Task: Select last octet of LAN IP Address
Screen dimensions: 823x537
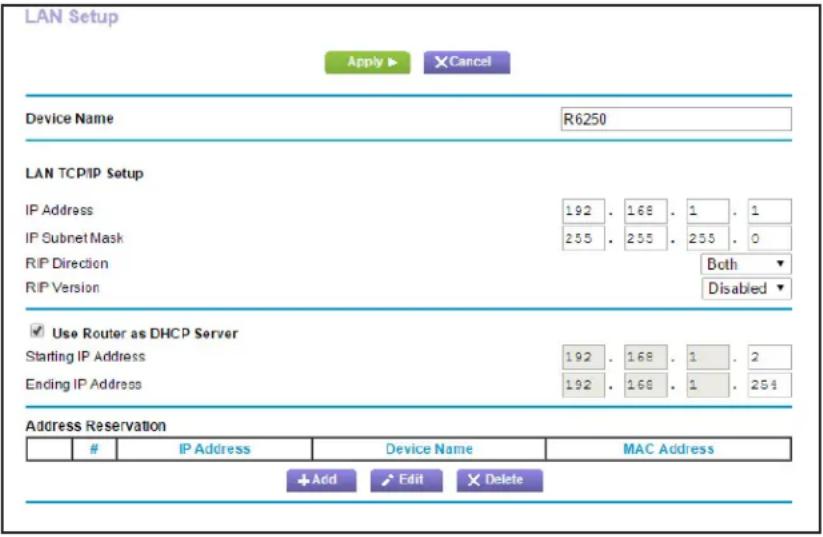Action: coord(769,211)
